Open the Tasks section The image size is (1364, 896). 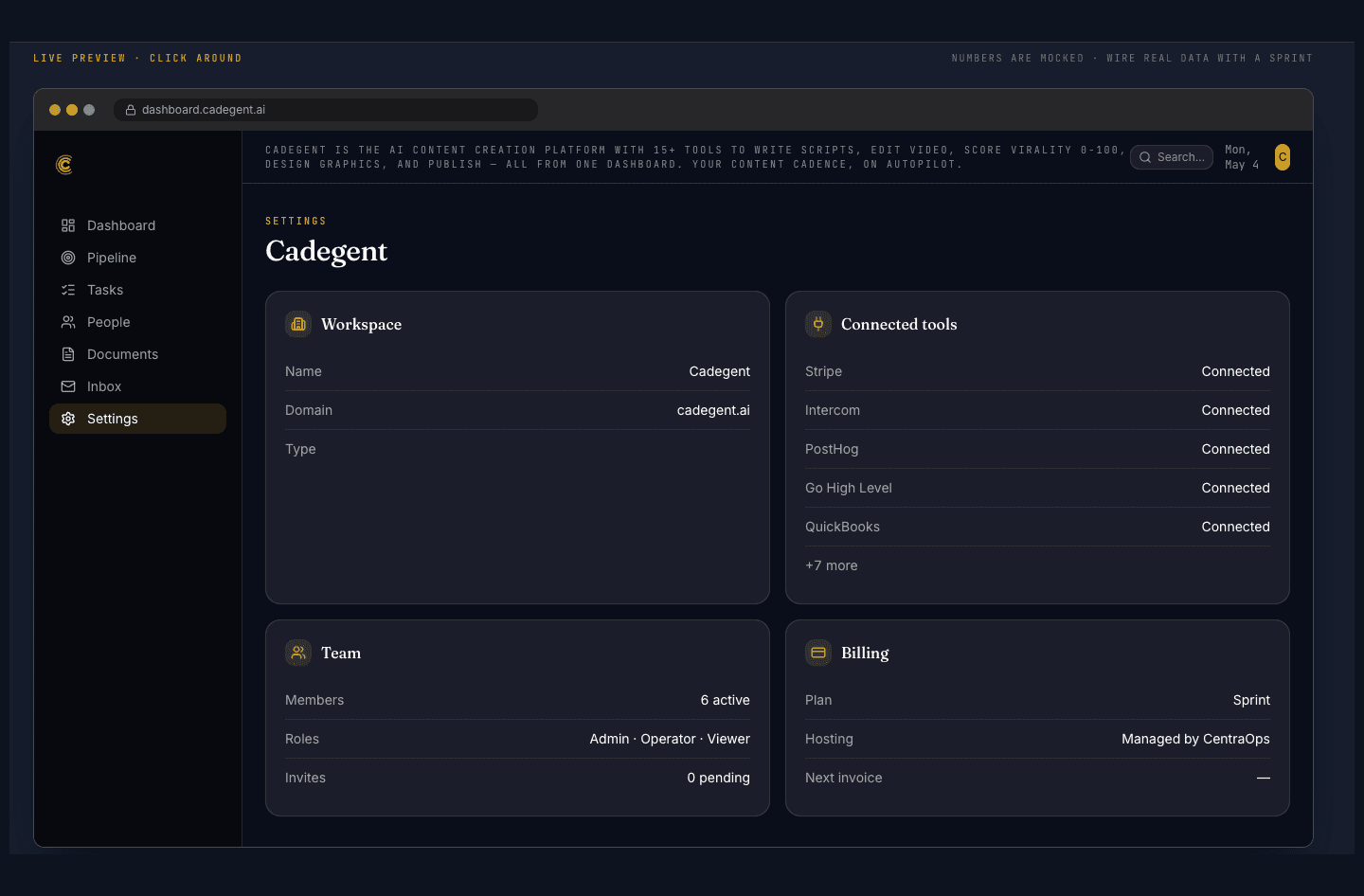[x=137, y=290]
